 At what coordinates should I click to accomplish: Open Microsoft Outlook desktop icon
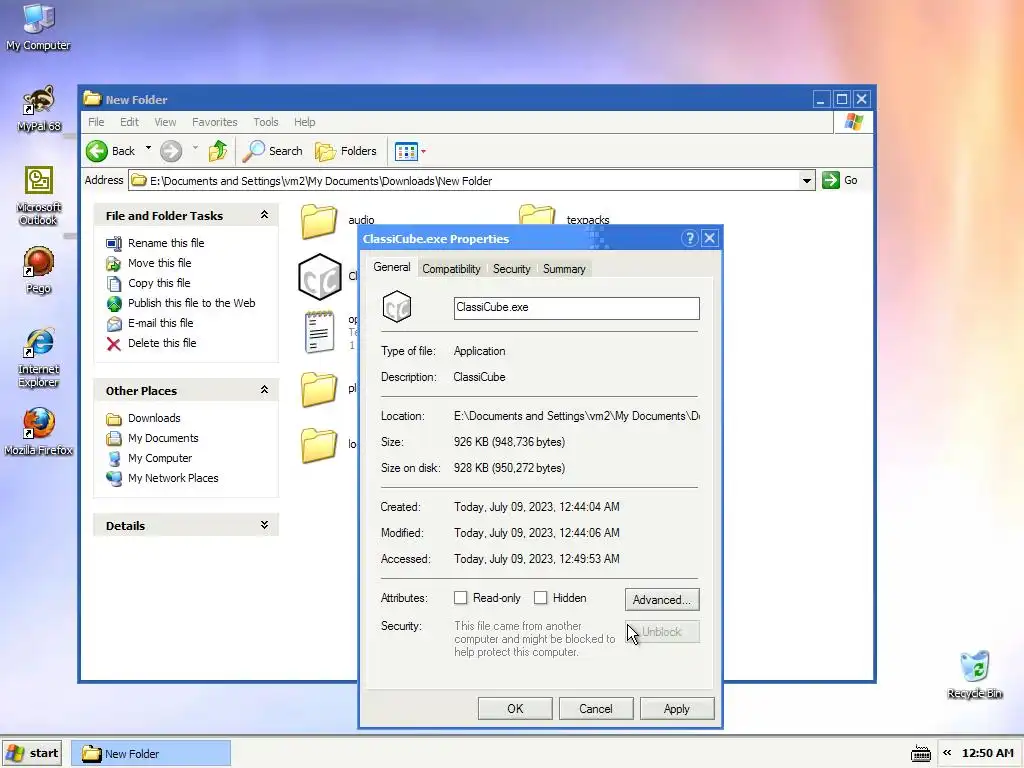[39, 195]
